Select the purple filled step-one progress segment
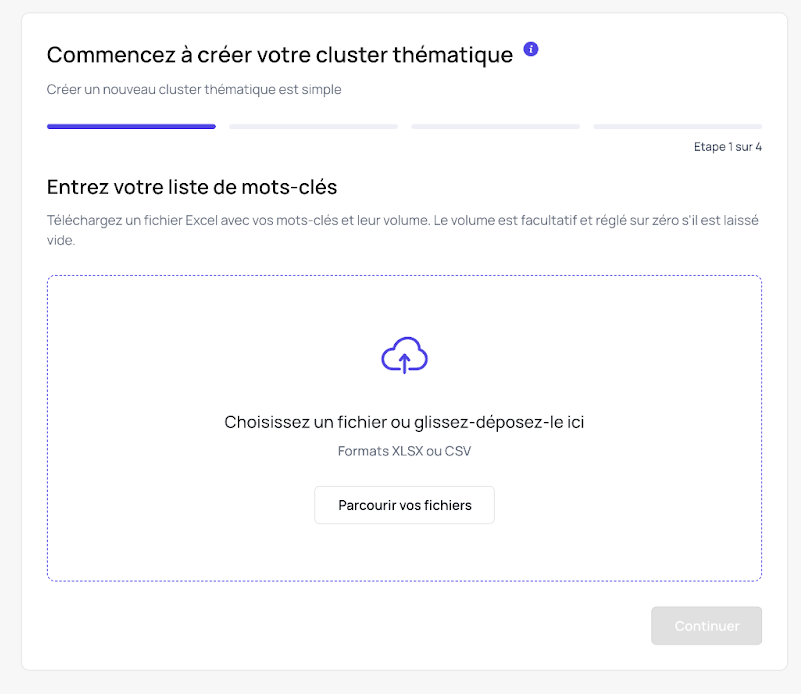Viewport: 801px width, 694px height. (x=131, y=126)
